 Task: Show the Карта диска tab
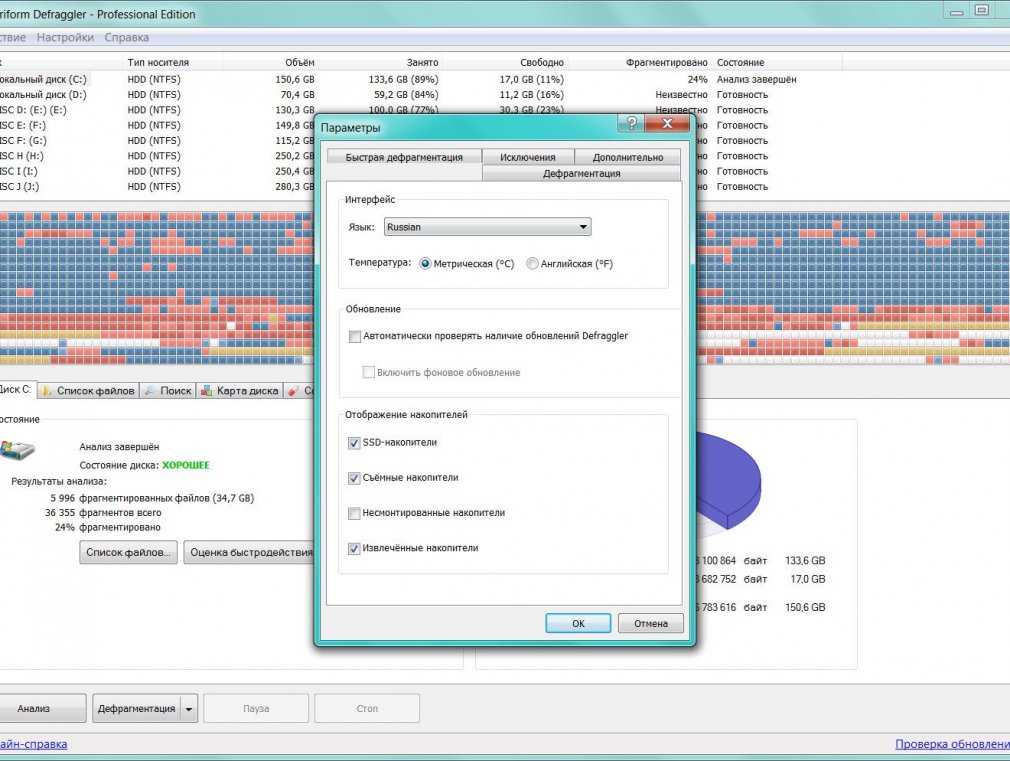click(x=240, y=390)
